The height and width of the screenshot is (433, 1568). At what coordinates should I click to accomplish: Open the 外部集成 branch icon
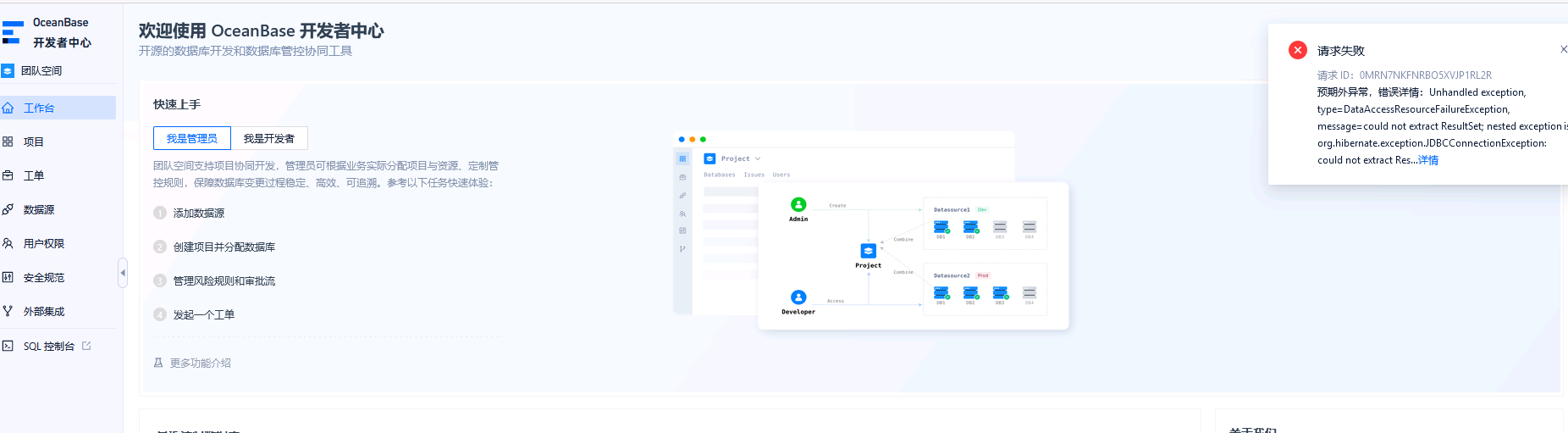point(8,312)
